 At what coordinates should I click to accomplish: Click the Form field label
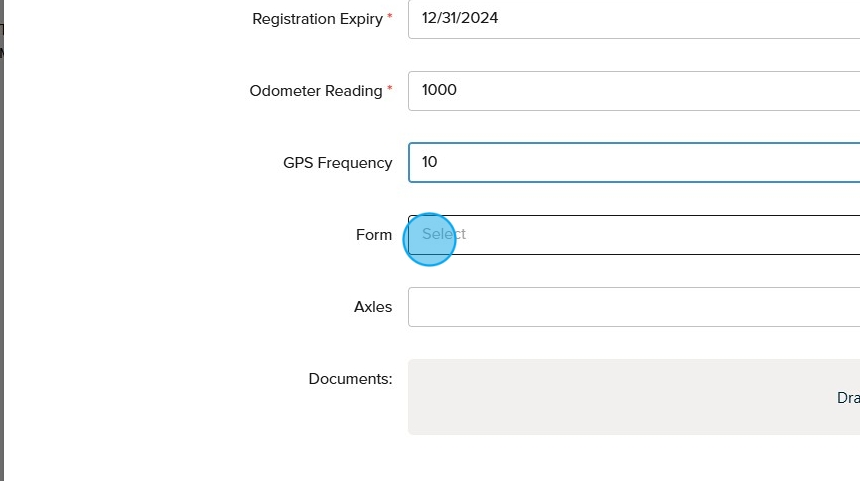point(374,235)
